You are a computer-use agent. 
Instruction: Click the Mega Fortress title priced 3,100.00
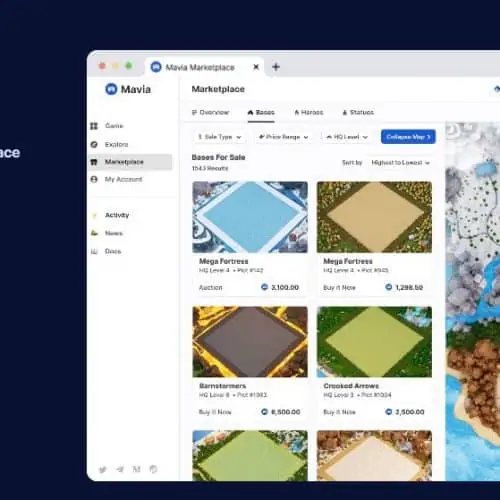tap(224, 261)
